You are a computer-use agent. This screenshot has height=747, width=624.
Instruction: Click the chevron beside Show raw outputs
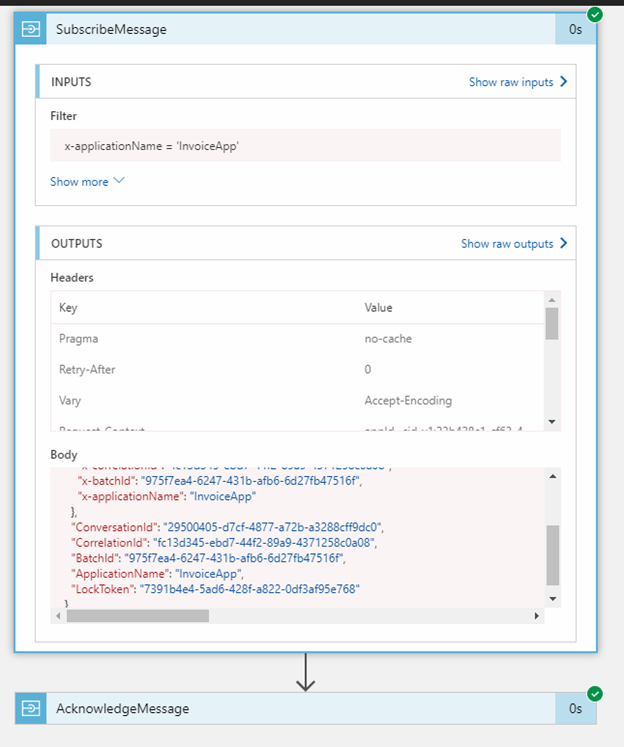tap(564, 243)
